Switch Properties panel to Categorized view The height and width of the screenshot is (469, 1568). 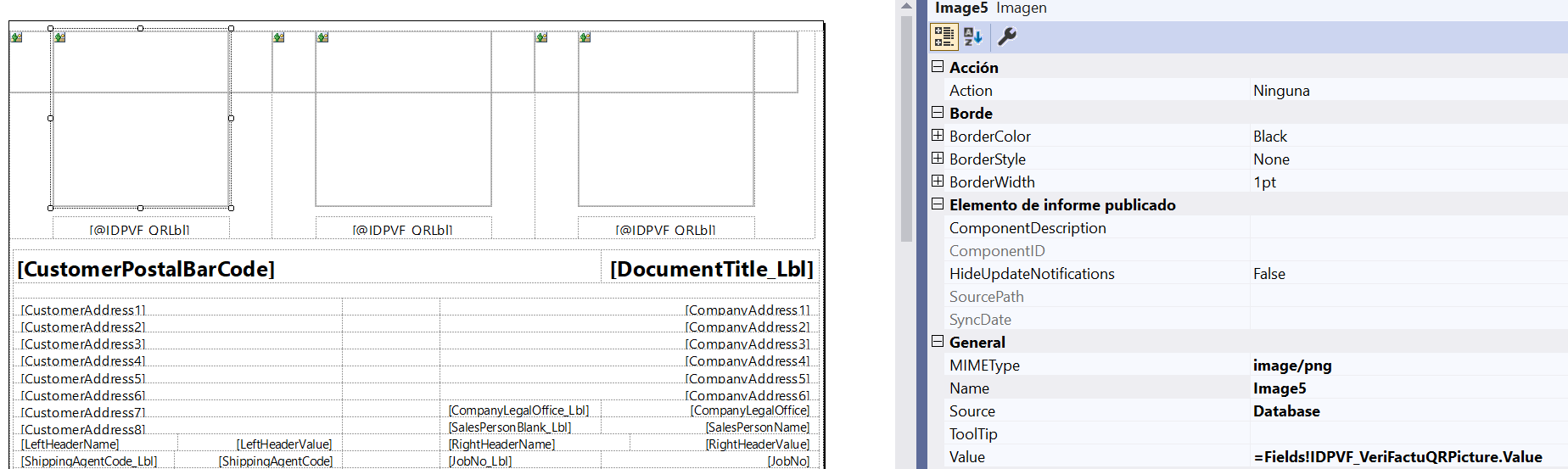(x=944, y=36)
